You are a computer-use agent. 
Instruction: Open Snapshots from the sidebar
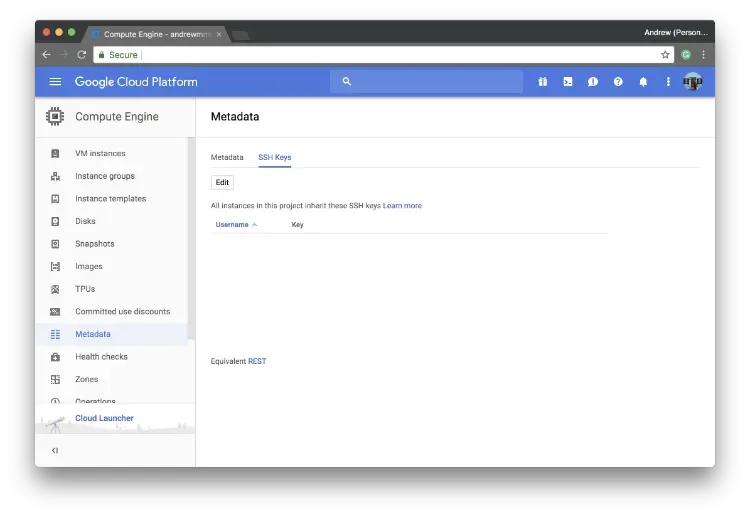point(95,244)
